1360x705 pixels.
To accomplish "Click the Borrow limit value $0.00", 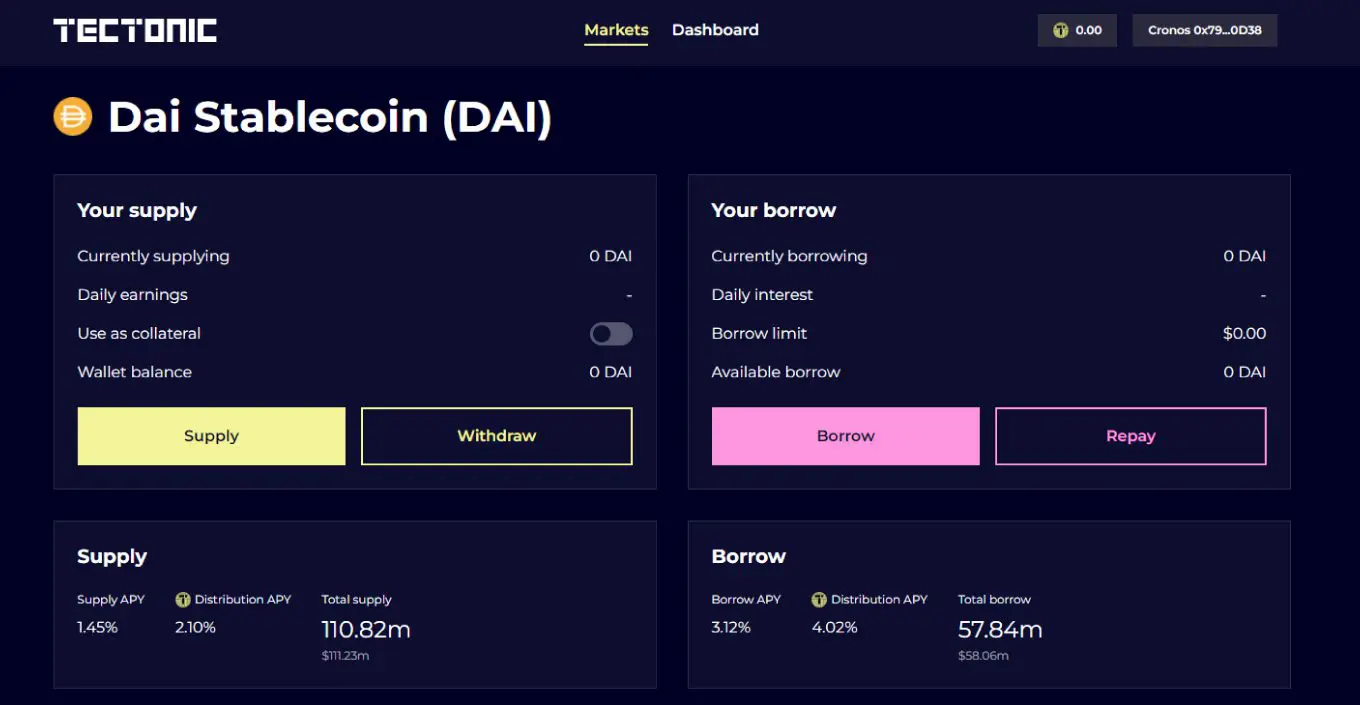I will [x=1245, y=333].
